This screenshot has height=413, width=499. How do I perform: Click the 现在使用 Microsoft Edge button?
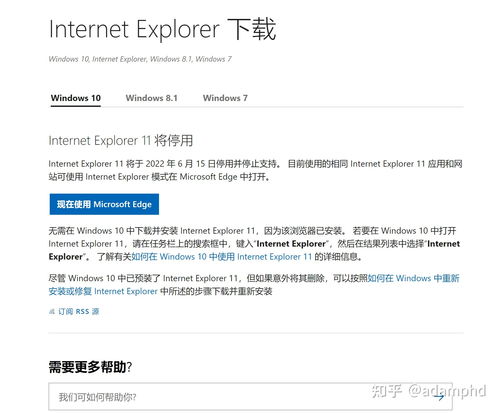(104, 204)
